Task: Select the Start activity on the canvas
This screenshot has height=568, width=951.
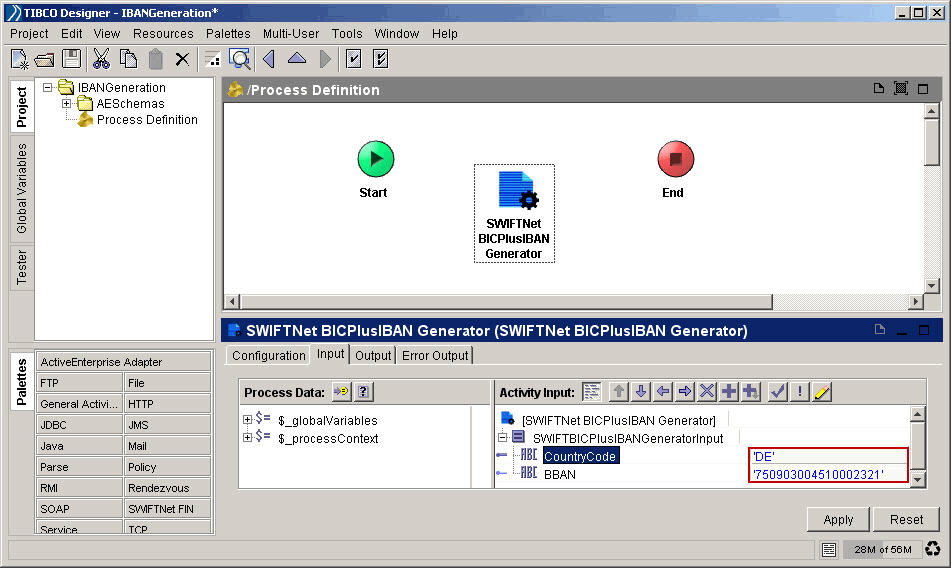Action: click(x=375, y=159)
